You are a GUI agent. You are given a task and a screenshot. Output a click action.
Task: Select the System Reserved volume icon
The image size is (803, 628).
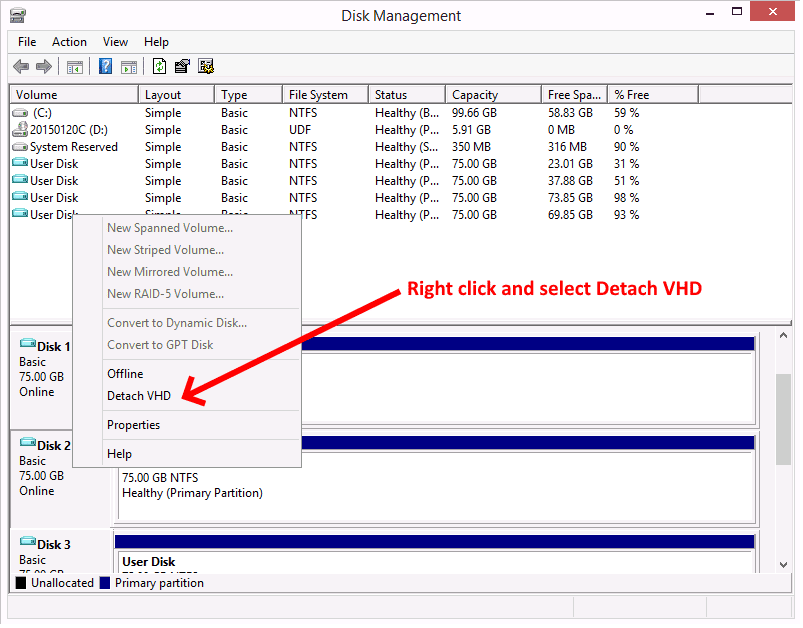click(20, 147)
